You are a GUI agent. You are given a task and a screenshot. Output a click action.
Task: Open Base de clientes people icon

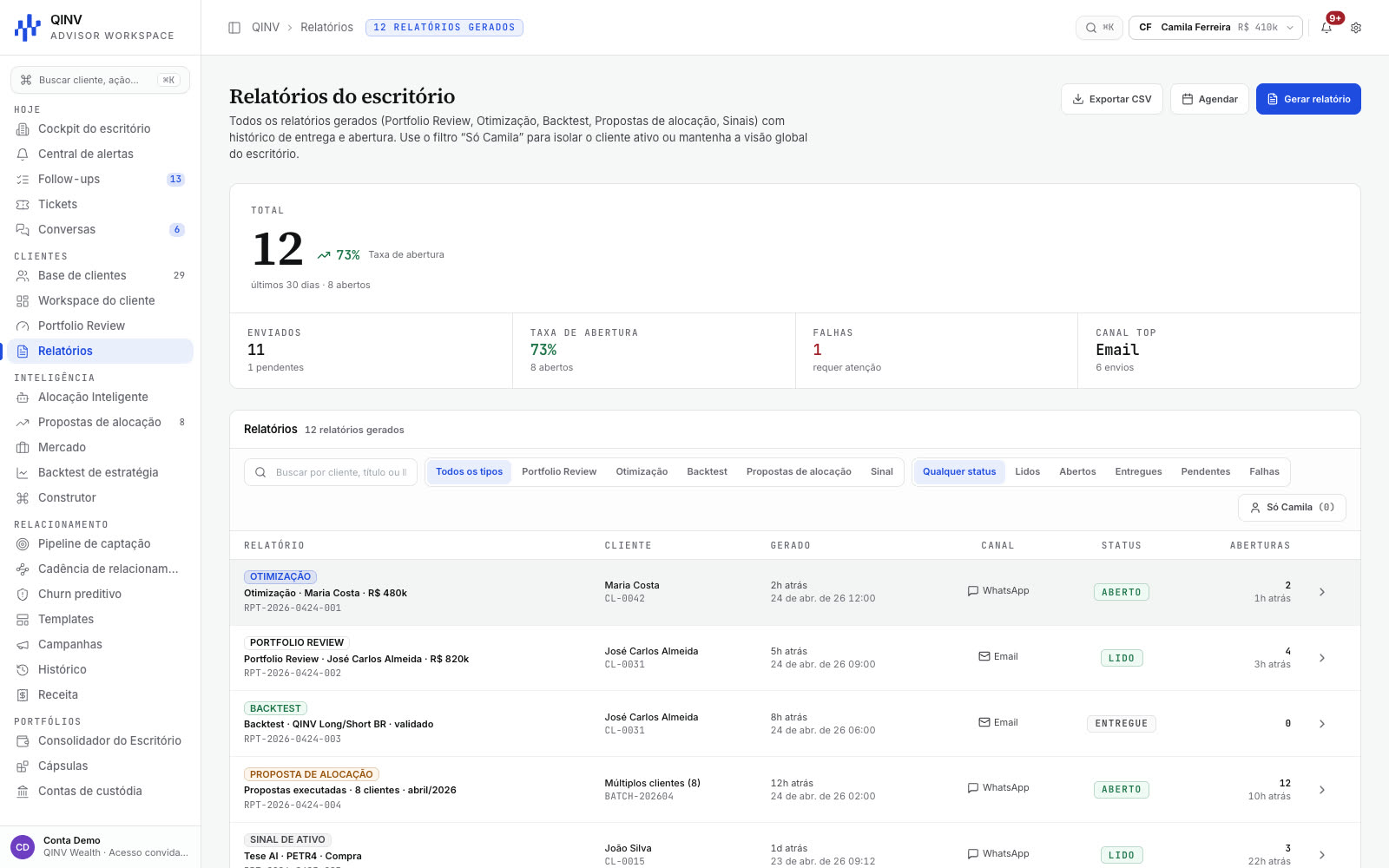[23, 276]
